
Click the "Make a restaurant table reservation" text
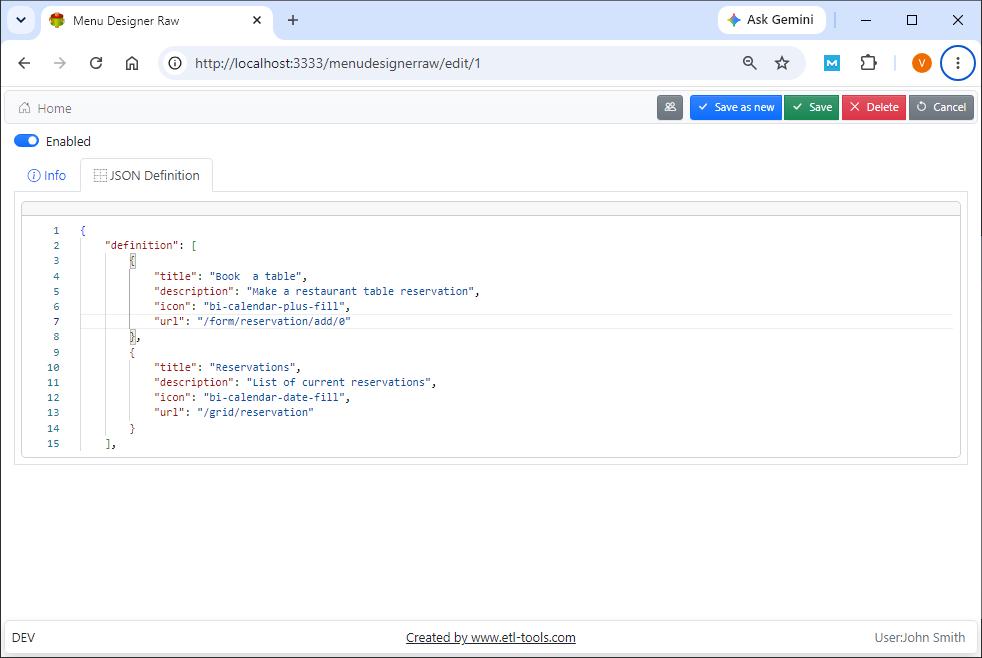click(x=360, y=291)
